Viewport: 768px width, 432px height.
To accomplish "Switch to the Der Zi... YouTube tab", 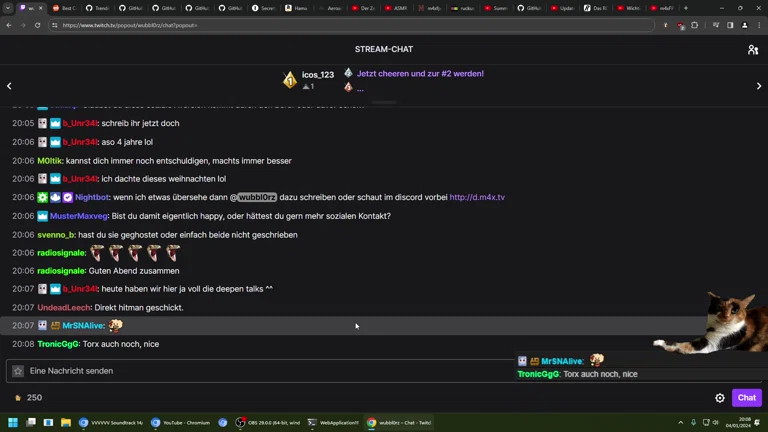I will (x=363, y=8).
